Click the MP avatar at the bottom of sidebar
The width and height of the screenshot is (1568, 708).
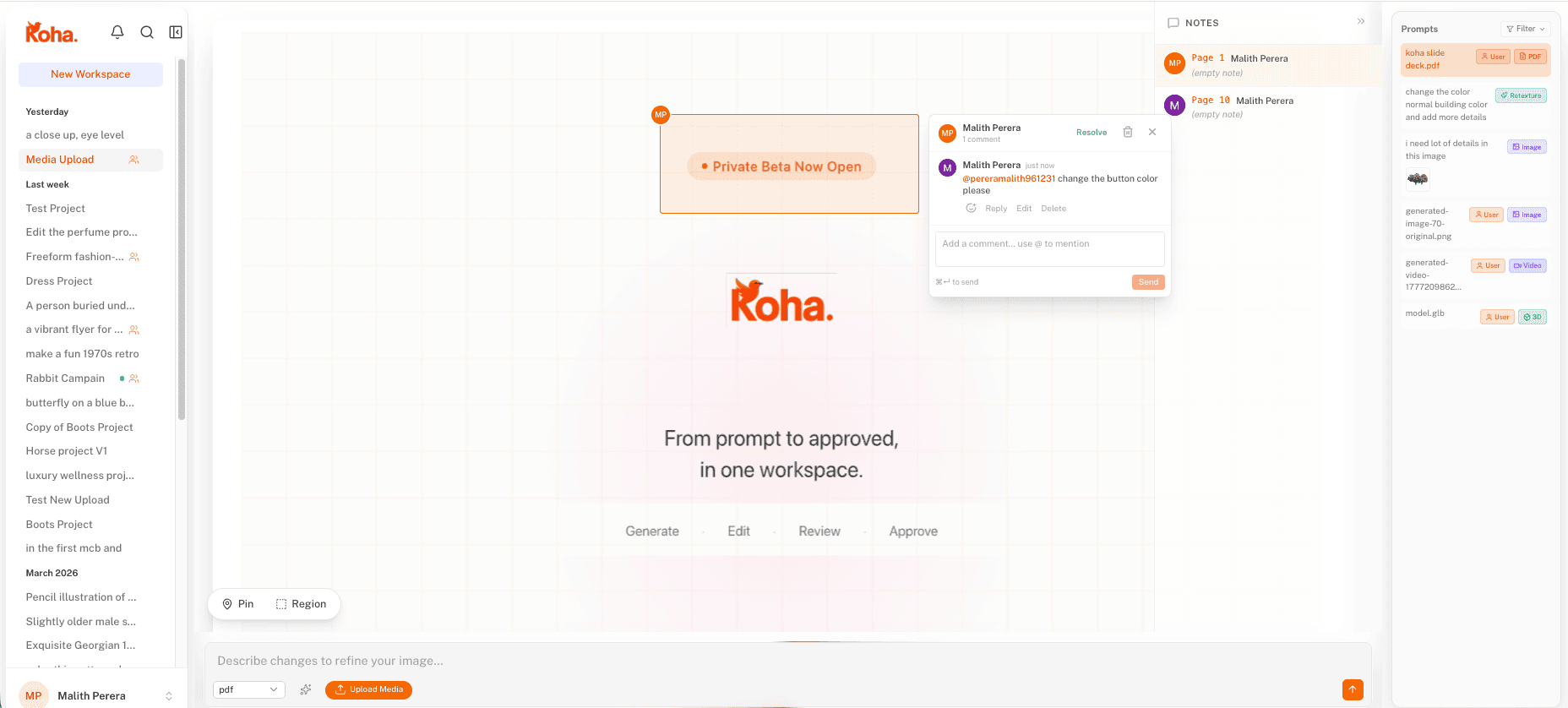pos(34,696)
